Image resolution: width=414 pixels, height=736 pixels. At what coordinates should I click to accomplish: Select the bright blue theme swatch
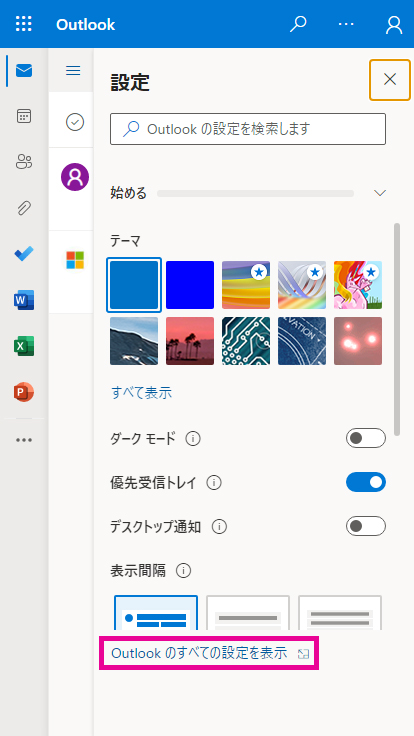[x=190, y=285]
